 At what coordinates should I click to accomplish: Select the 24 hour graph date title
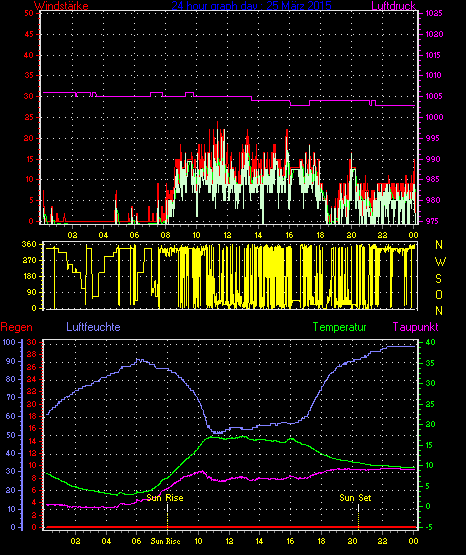click(x=252, y=6)
